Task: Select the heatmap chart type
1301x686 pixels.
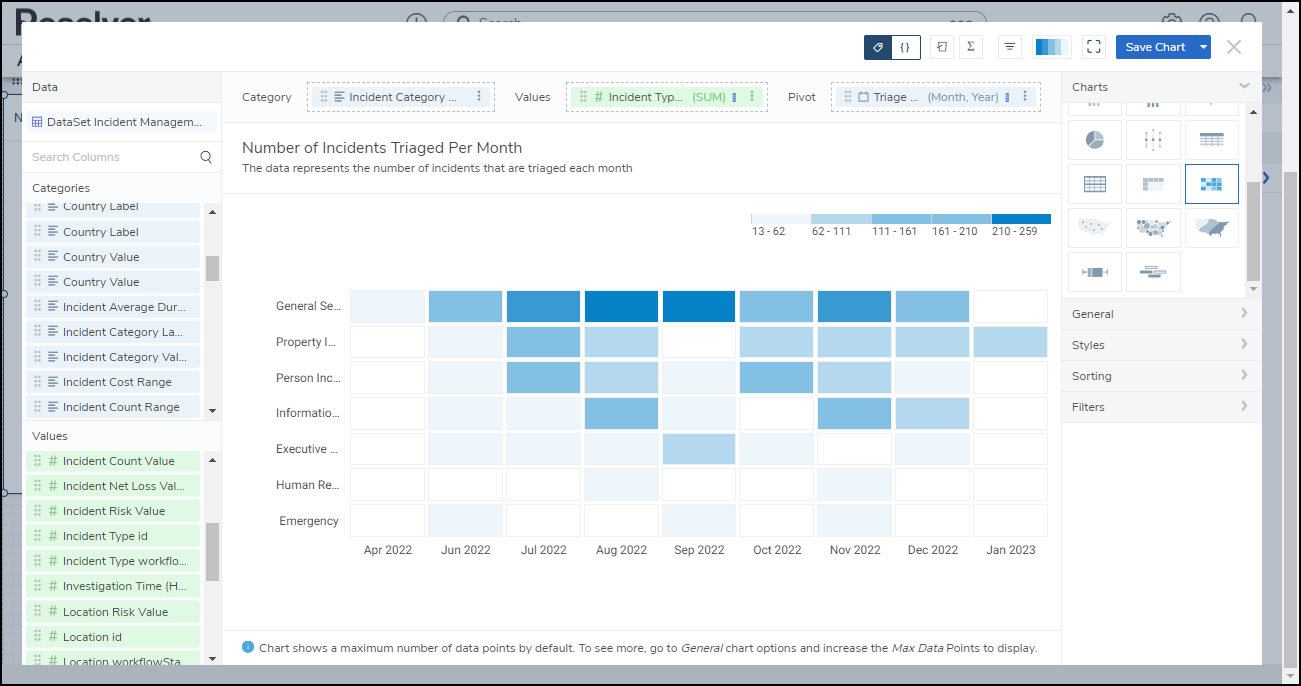Action: point(1211,184)
